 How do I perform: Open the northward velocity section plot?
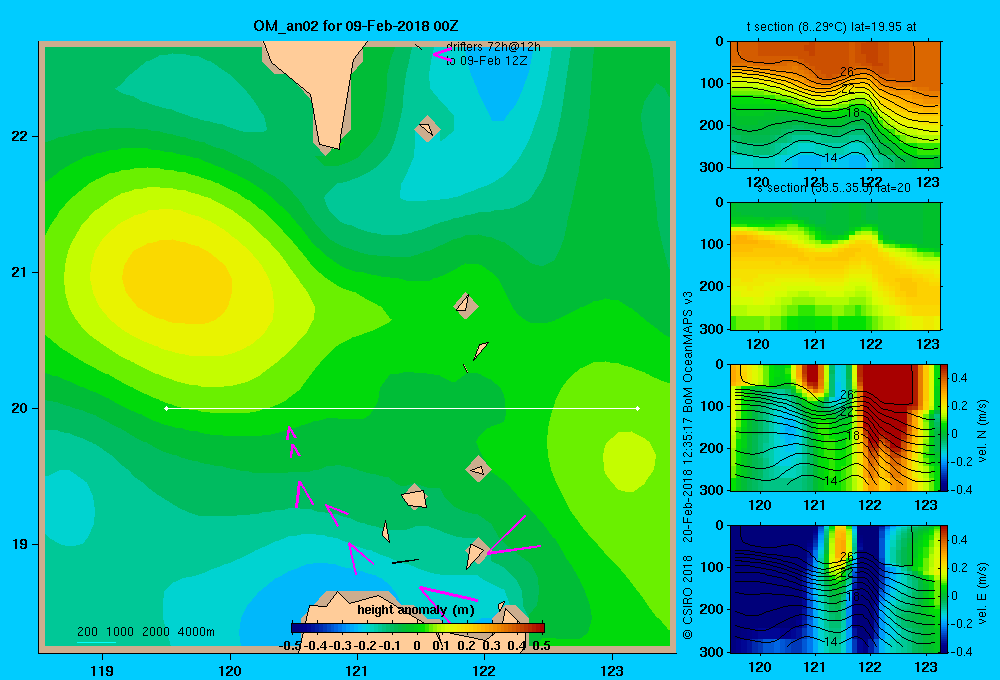835,428
